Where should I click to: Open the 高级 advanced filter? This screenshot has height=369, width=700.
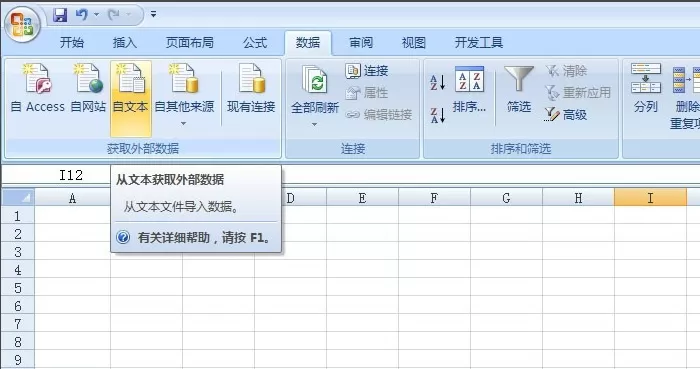(x=566, y=115)
